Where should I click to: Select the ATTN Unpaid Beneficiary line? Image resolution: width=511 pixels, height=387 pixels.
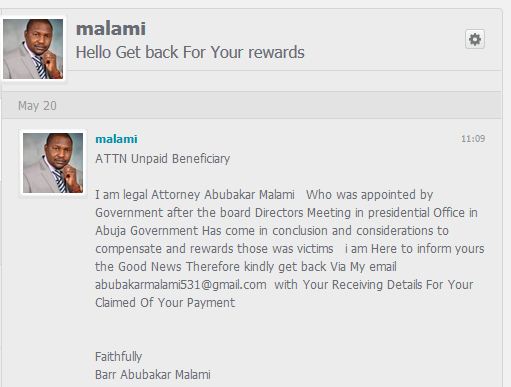pyautogui.click(x=163, y=159)
